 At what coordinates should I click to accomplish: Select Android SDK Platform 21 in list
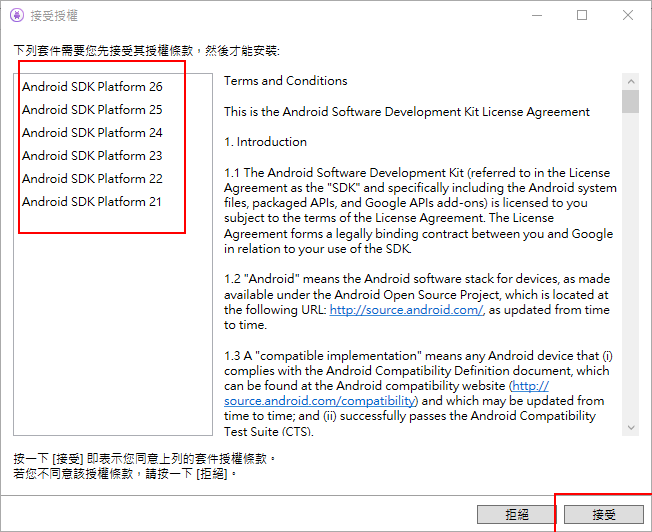[91, 201]
